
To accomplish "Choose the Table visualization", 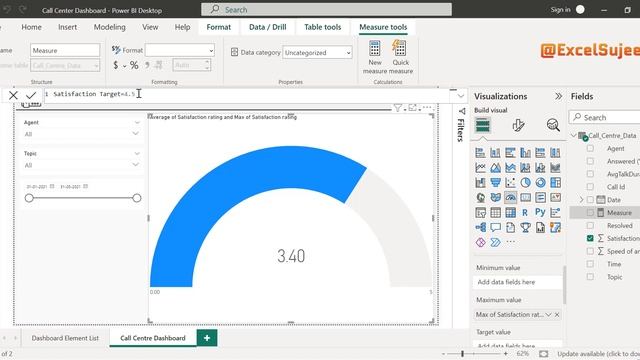I will point(496,213).
